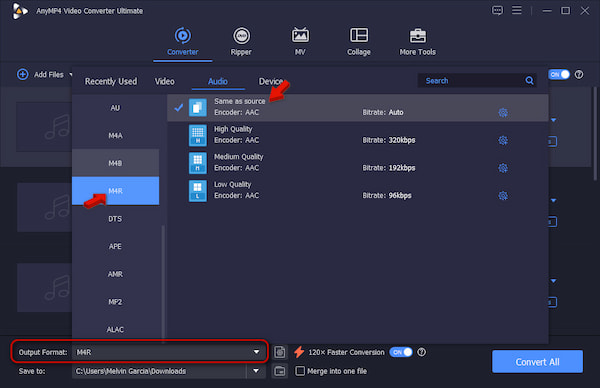
Task: Choose AU audio format
Action: pos(115,108)
